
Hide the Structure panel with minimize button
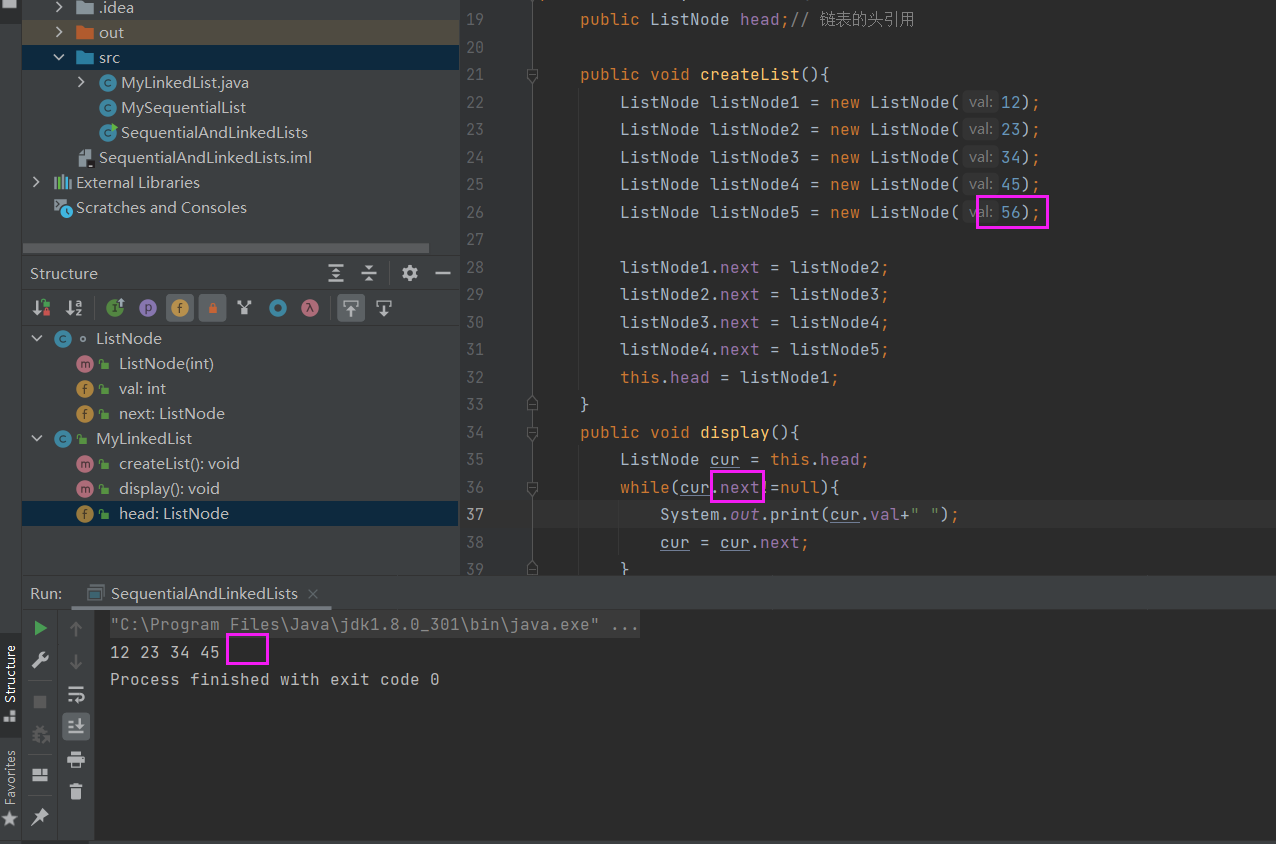[442, 272]
